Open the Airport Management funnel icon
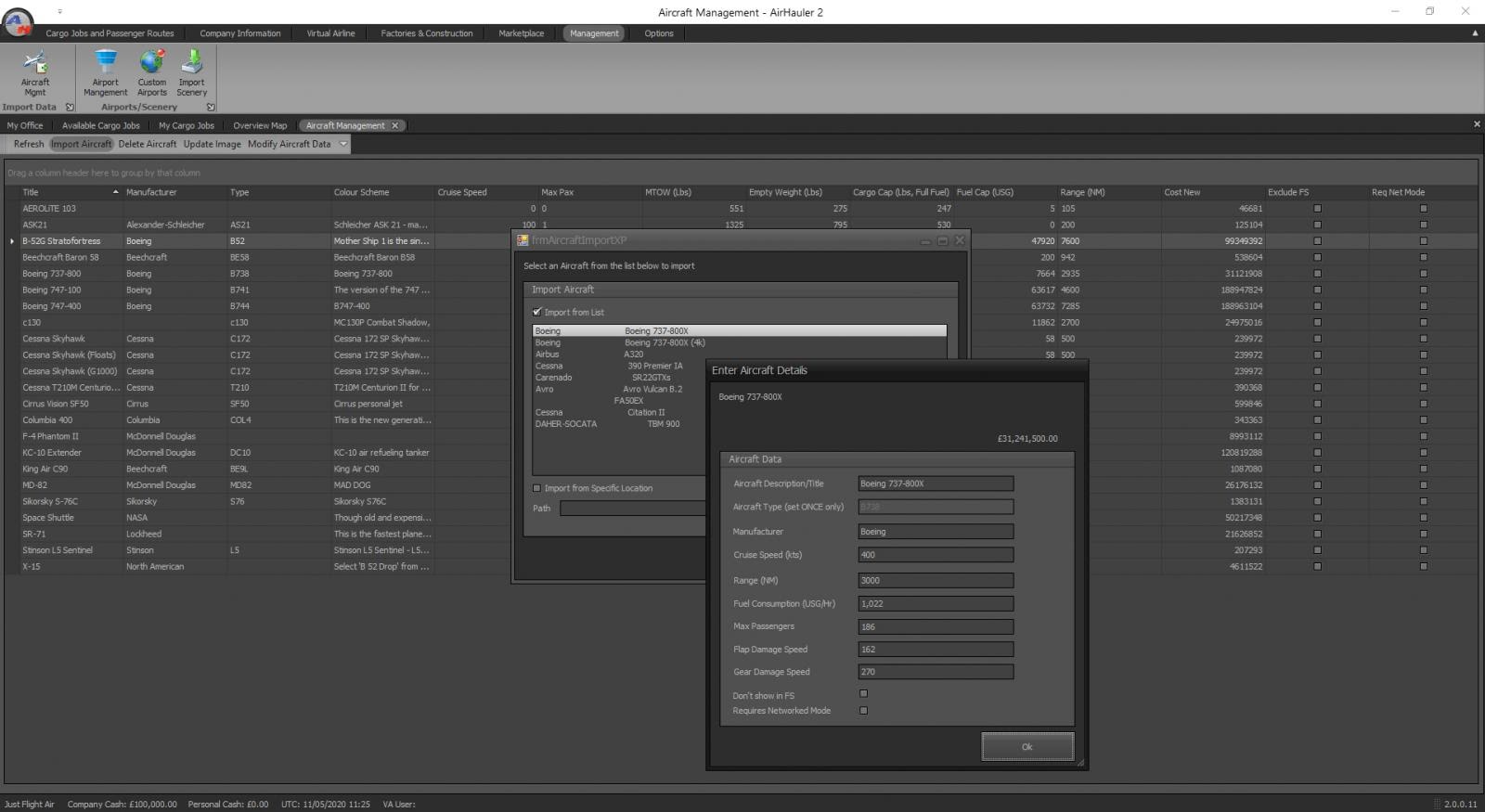Image resolution: width=1485 pixels, height=812 pixels. (106, 72)
